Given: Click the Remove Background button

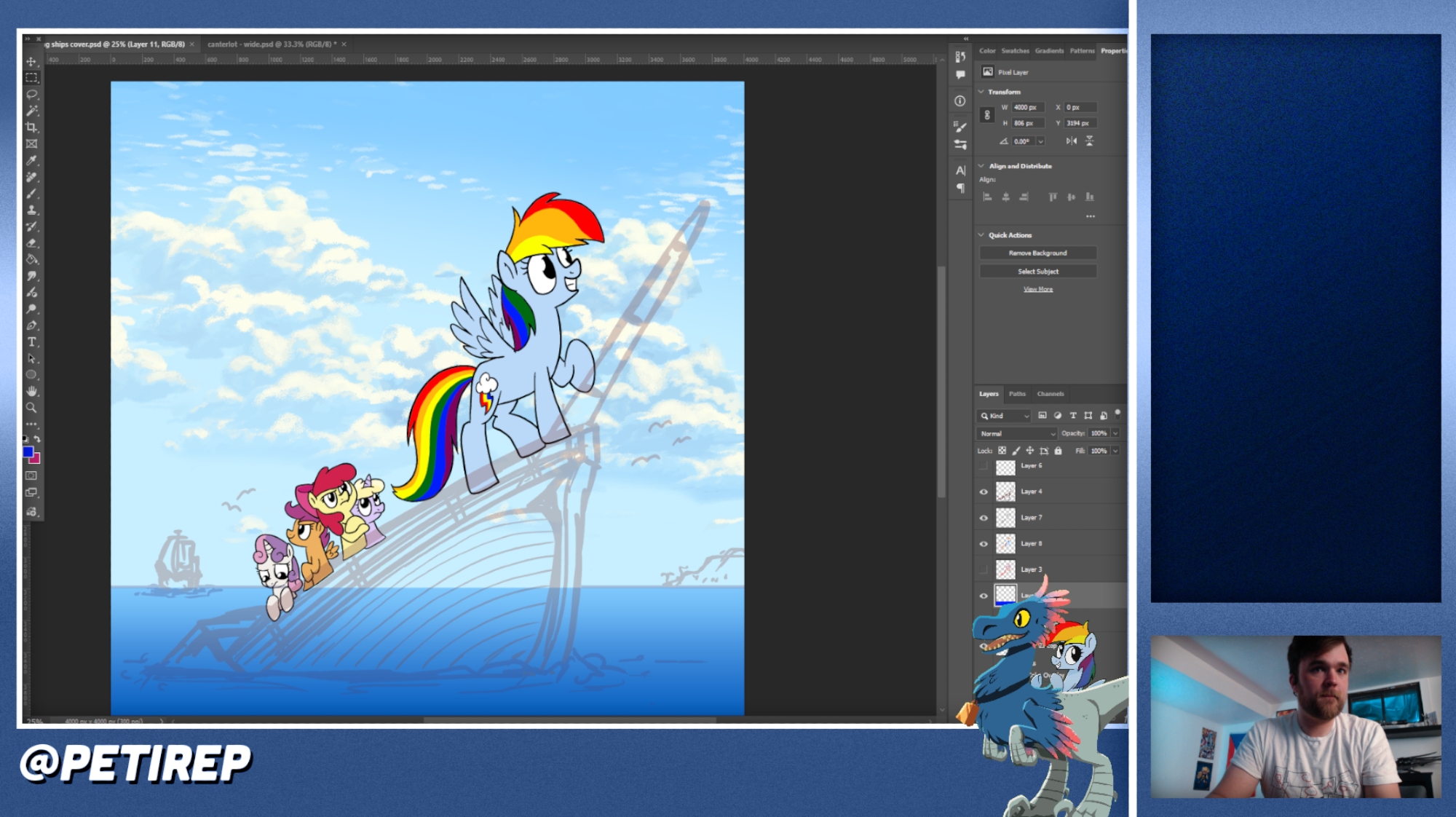Looking at the screenshot, I should coord(1037,253).
